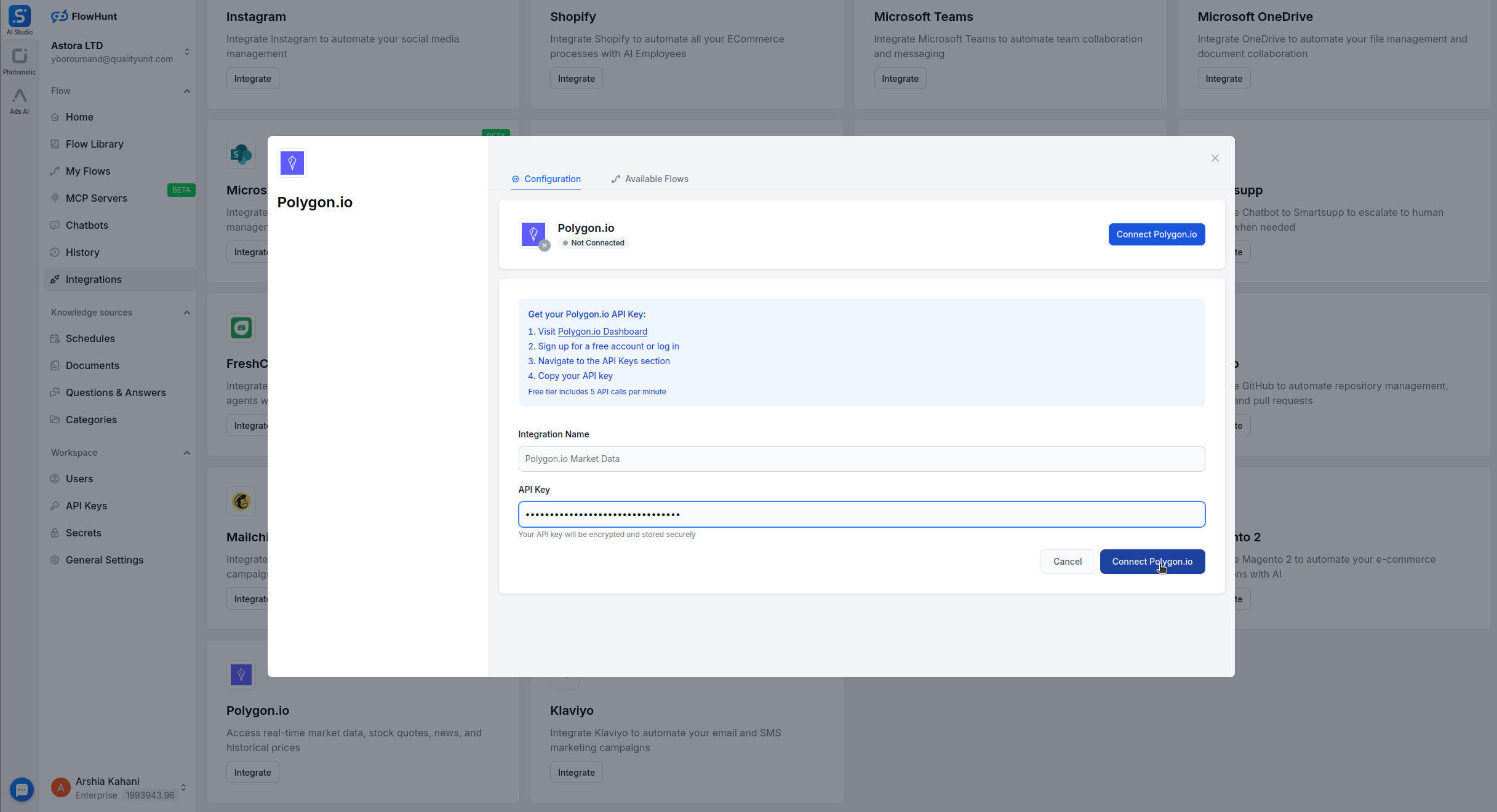
Task: Collapse the Workspace sidebar section
Action: [x=186, y=453]
